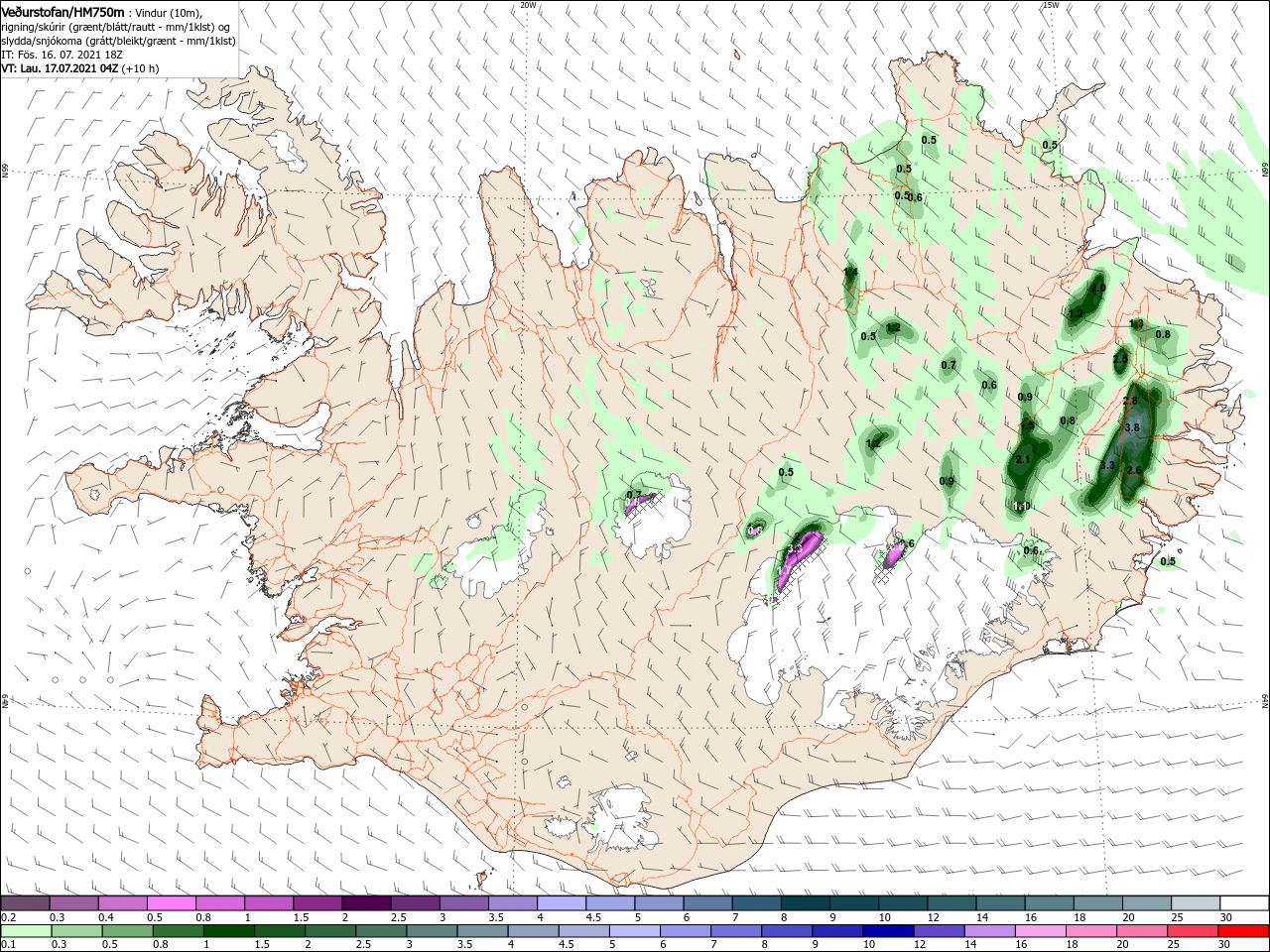Viewport: 1270px width, 952px height.
Task: Click the 1.3 precipitation value on the map
Action: pyautogui.click(x=1137, y=324)
